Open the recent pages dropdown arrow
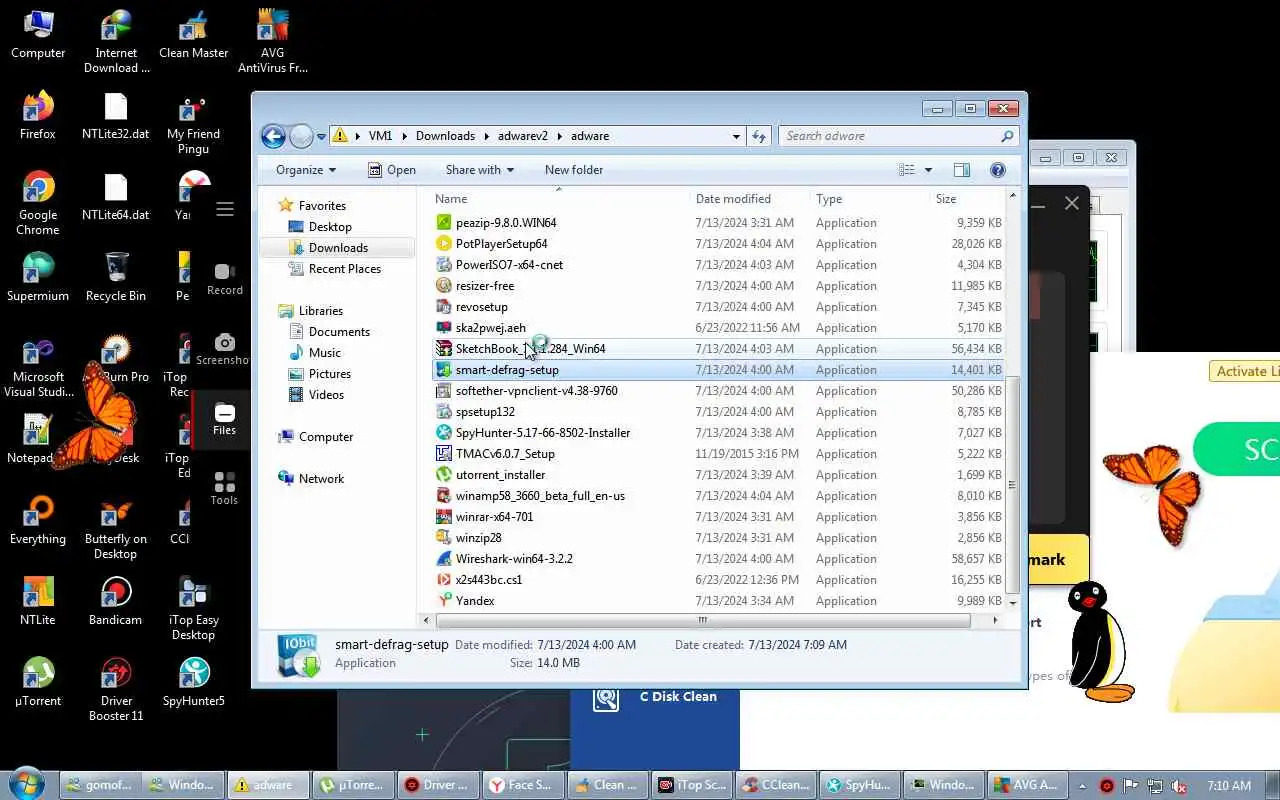Image resolution: width=1280 pixels, height=800 pixels. pos(322,136)
